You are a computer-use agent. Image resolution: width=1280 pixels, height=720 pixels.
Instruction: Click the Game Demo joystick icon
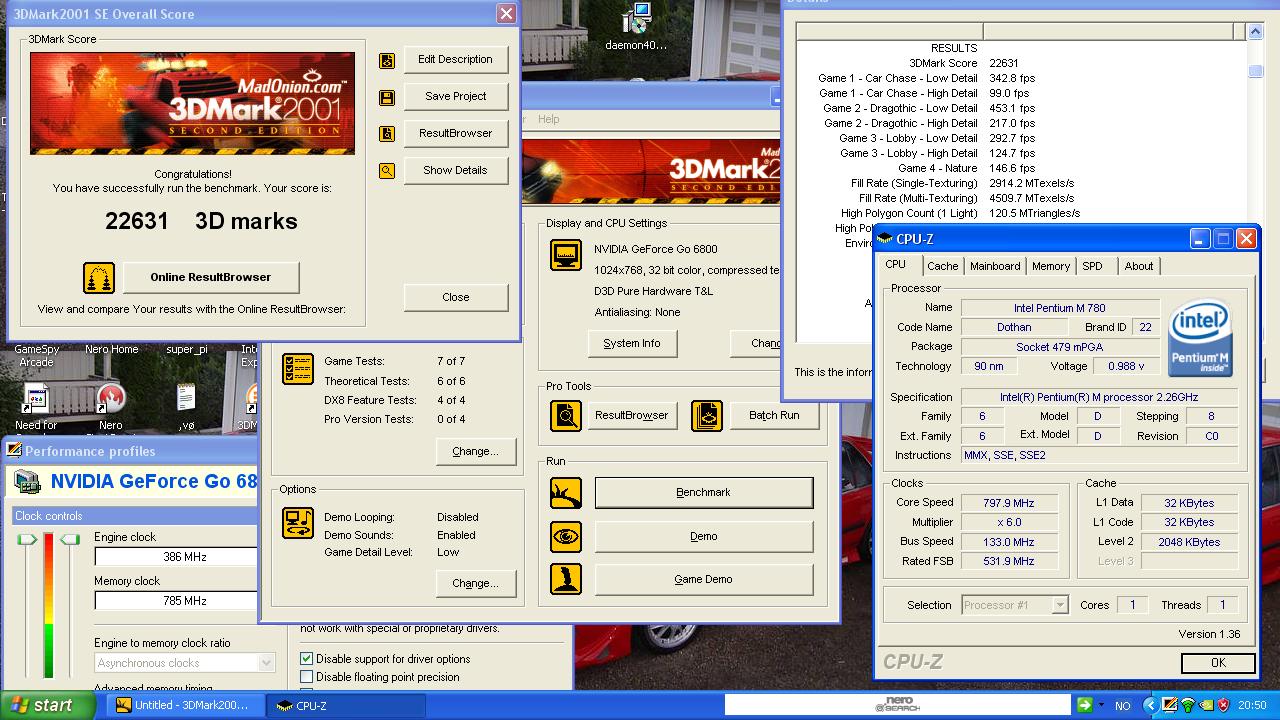point(566,579)
